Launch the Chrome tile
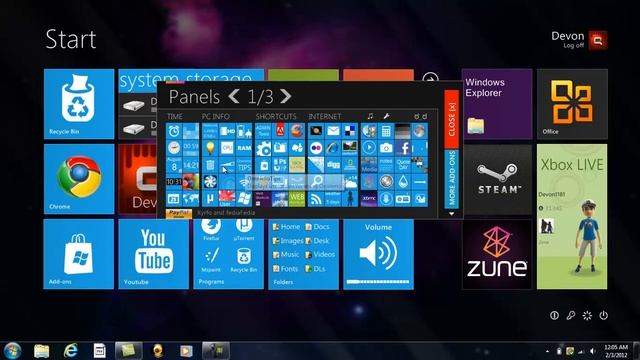The height and width of the screenshot is (360, 640). point(79,179)
